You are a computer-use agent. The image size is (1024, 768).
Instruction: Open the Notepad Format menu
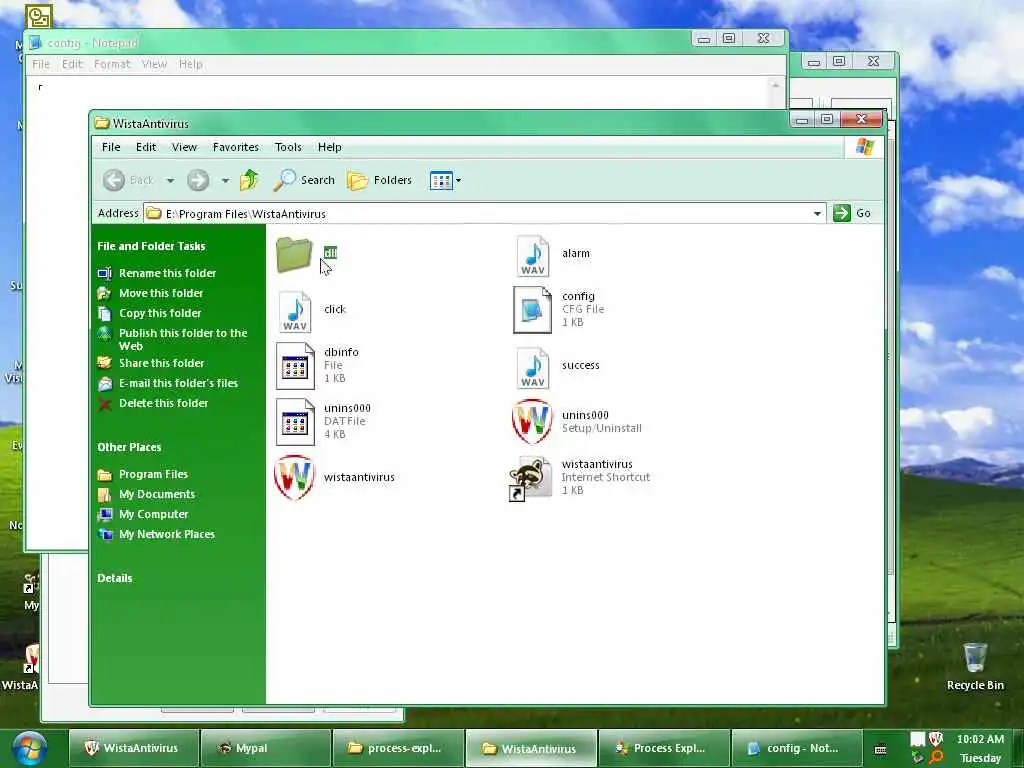(112, 64)
